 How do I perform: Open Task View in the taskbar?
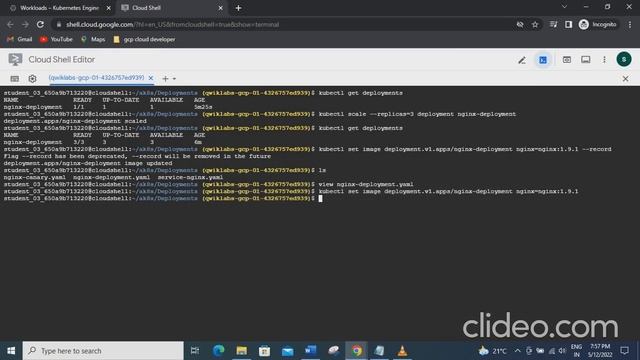[x=195, y=351]
